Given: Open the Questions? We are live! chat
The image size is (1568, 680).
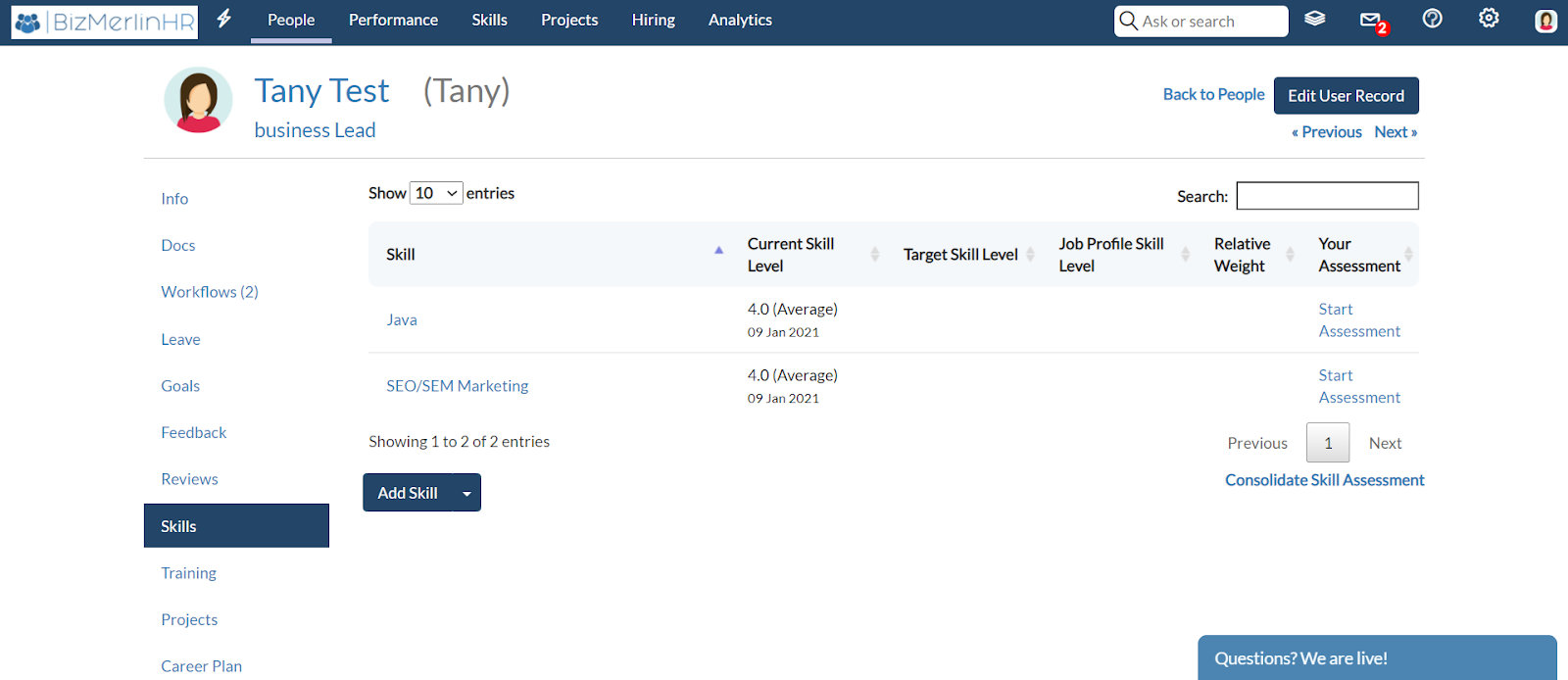Looking at the screenshot, I should click(x=1377, y=658).
